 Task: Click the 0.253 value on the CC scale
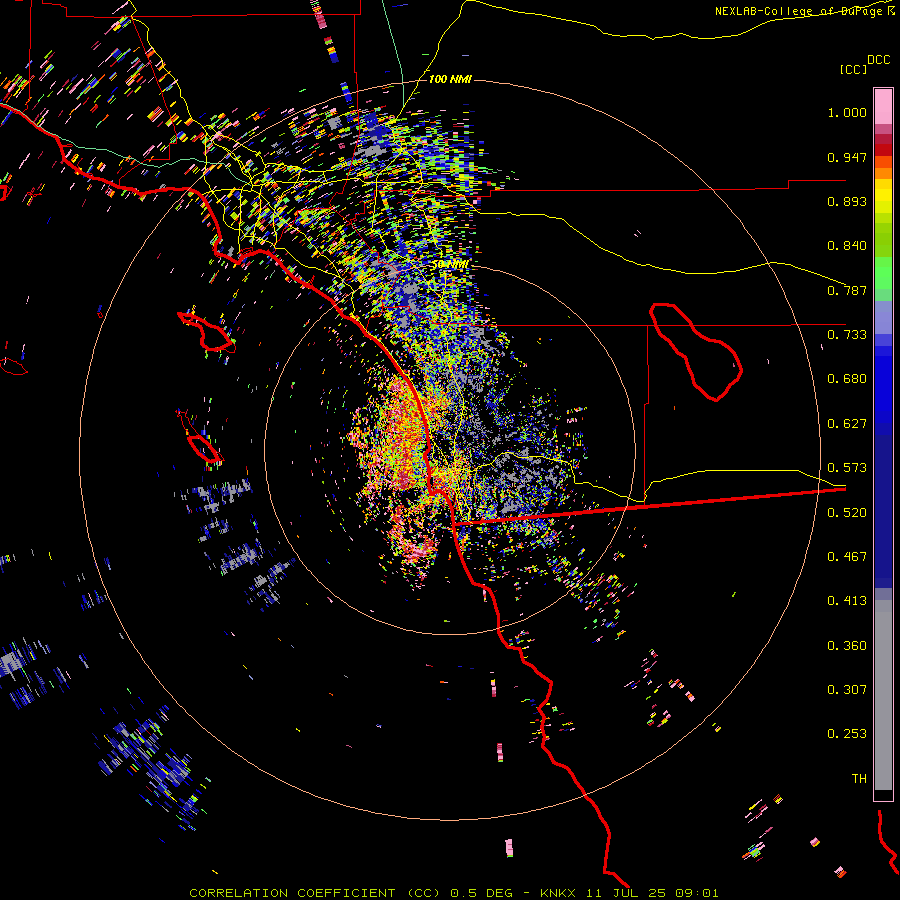click(x=847, y=734)
